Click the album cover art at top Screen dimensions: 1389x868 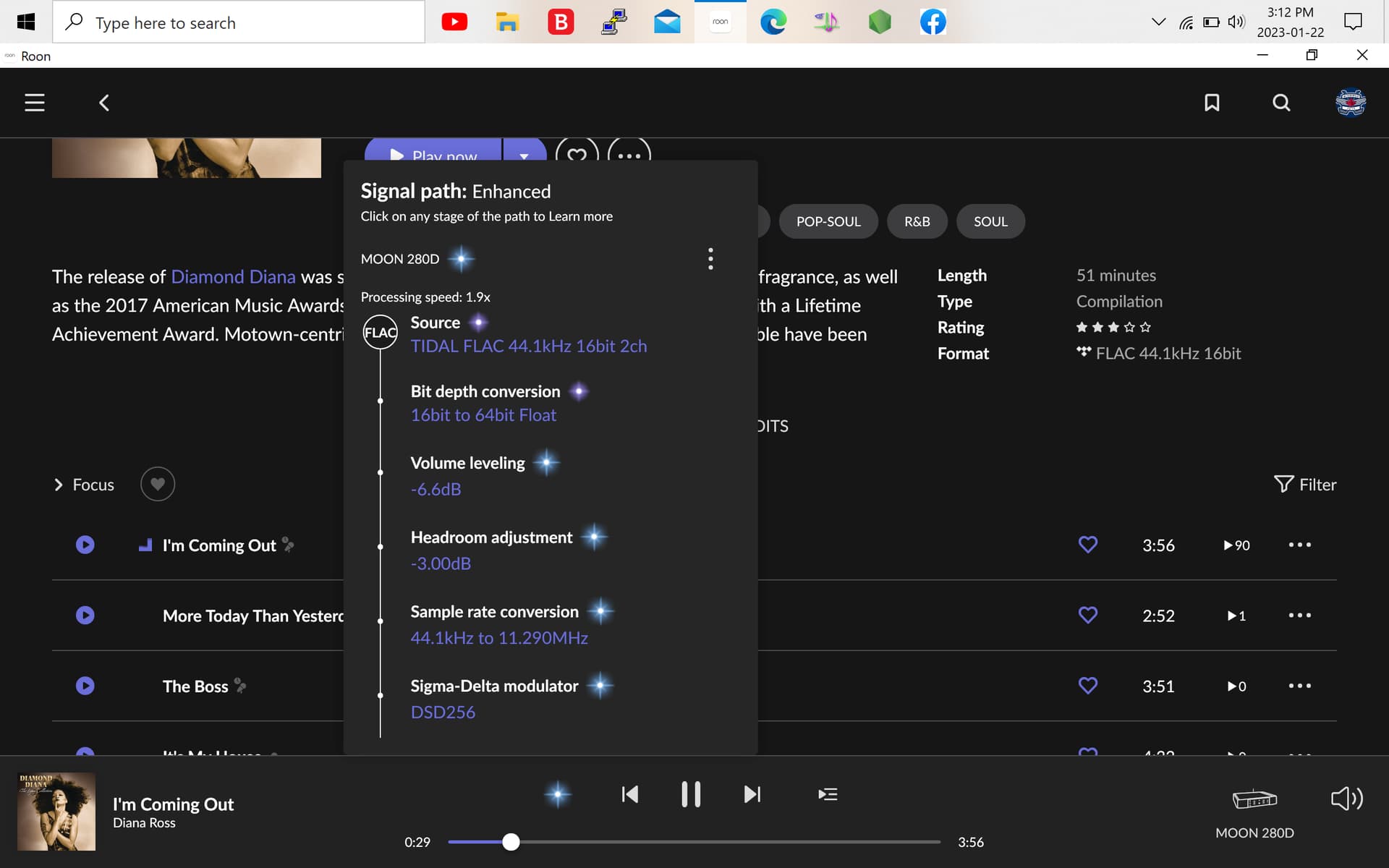point(187,158)
